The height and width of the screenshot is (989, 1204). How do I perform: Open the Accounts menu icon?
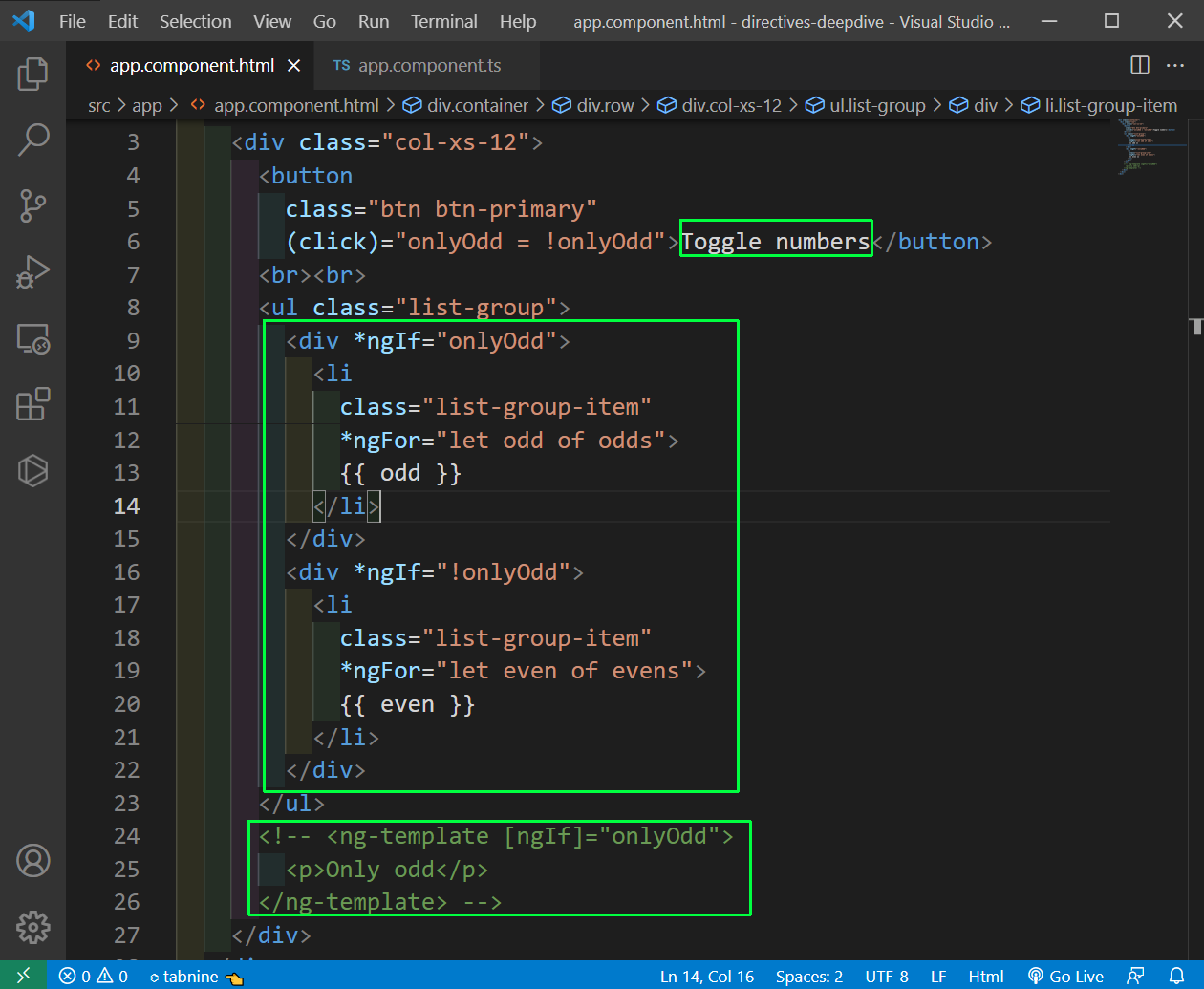(x=32, y=861)
